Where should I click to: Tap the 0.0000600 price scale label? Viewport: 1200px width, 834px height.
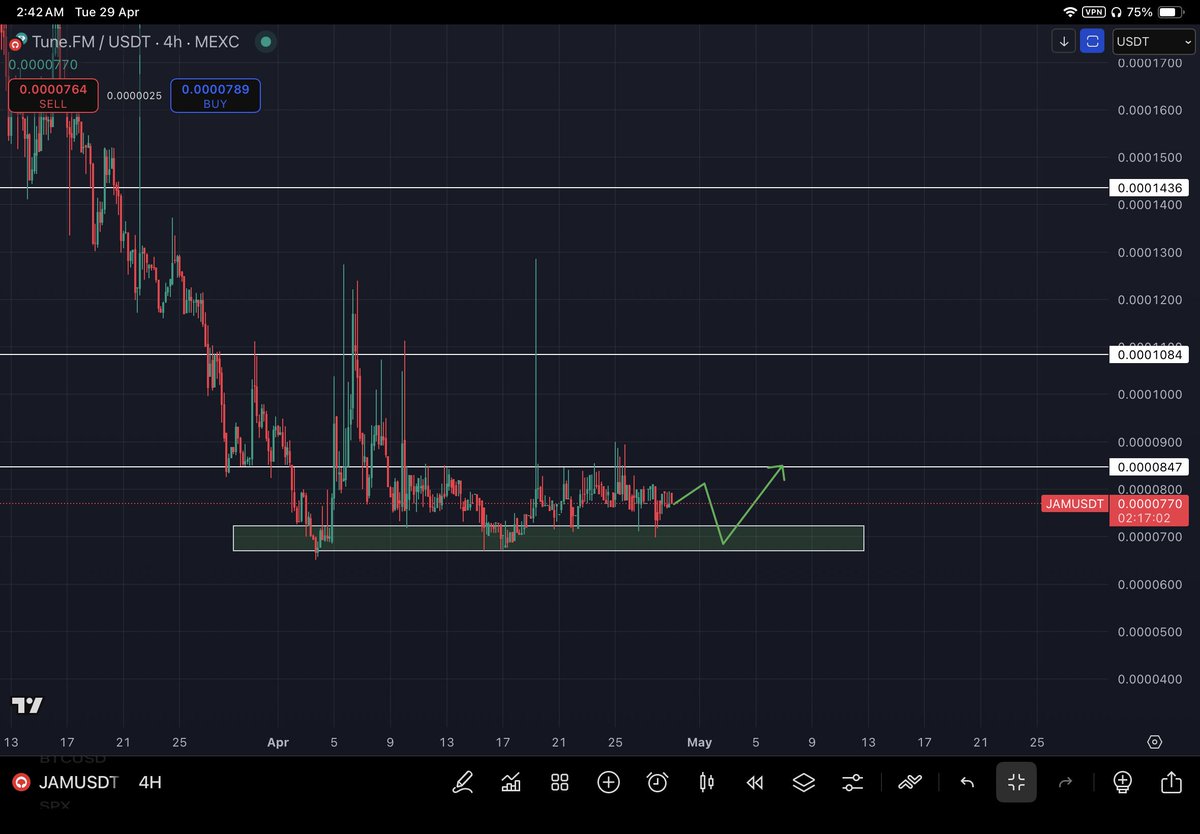(1149, 584)
